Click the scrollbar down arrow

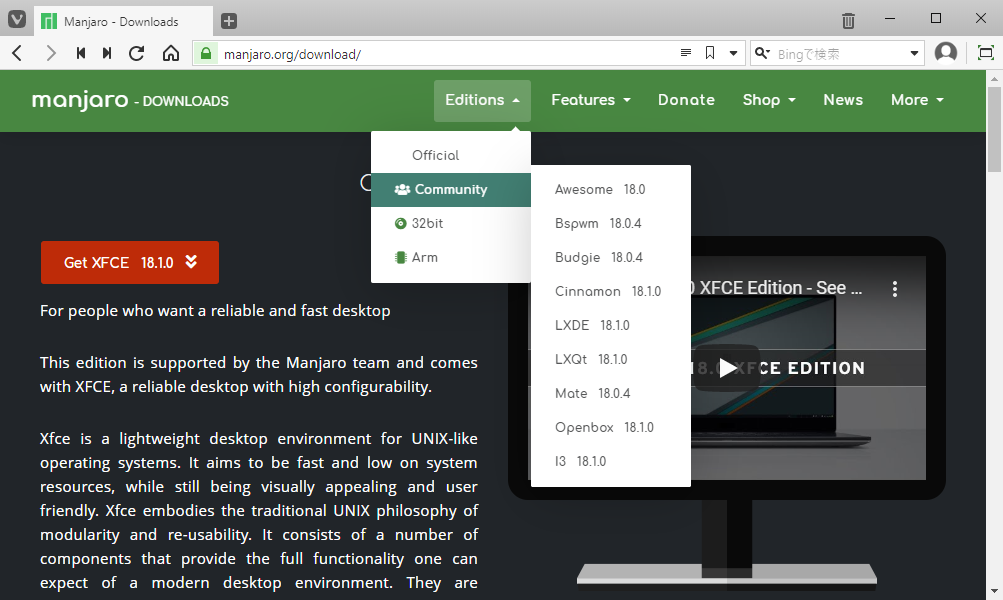994,592
